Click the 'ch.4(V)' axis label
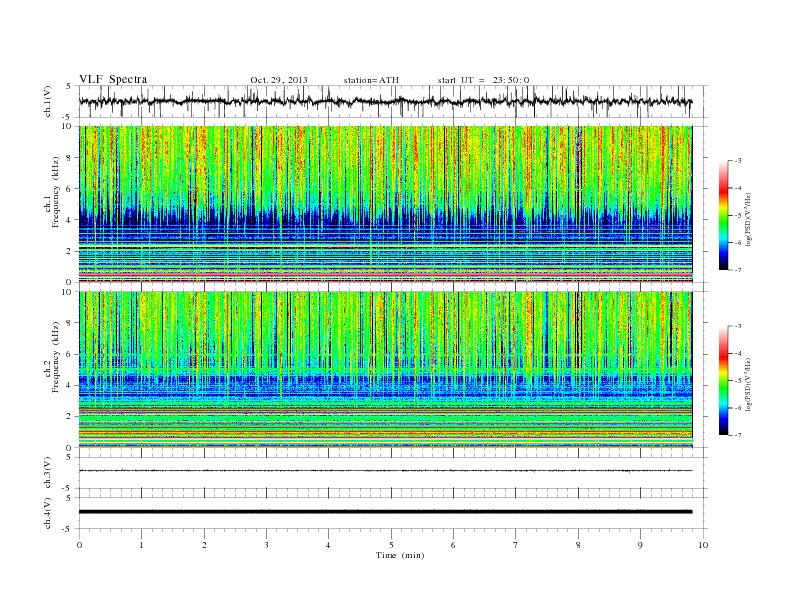Image resolution: width=792 pixels, height=612 pixels. click(48, 513)
